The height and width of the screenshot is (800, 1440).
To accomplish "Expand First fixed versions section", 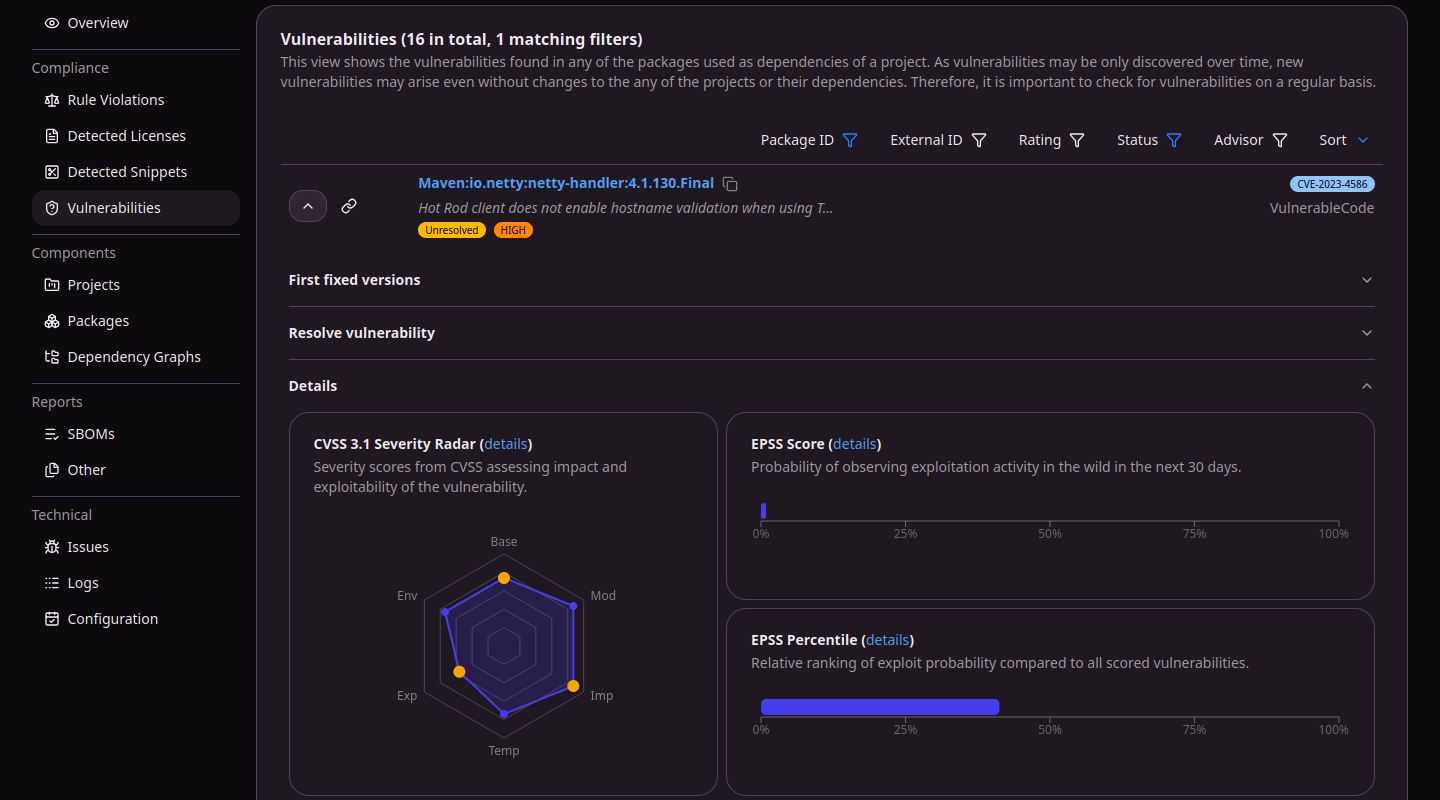I will tap(832, 280).
